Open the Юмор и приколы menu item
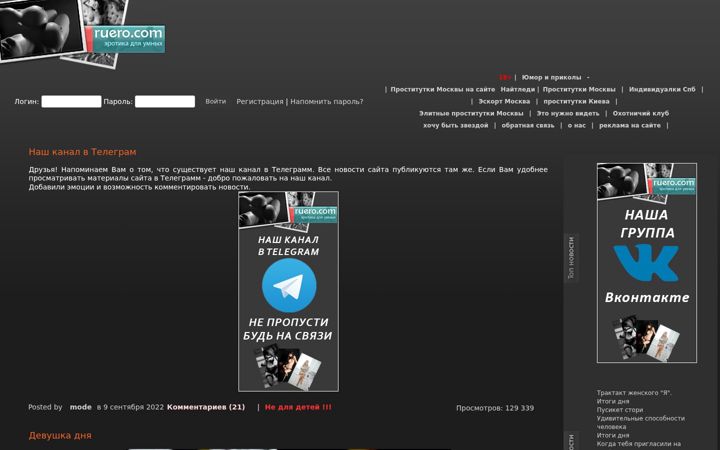This screenshot has width=720, height=450. (551, 78)
